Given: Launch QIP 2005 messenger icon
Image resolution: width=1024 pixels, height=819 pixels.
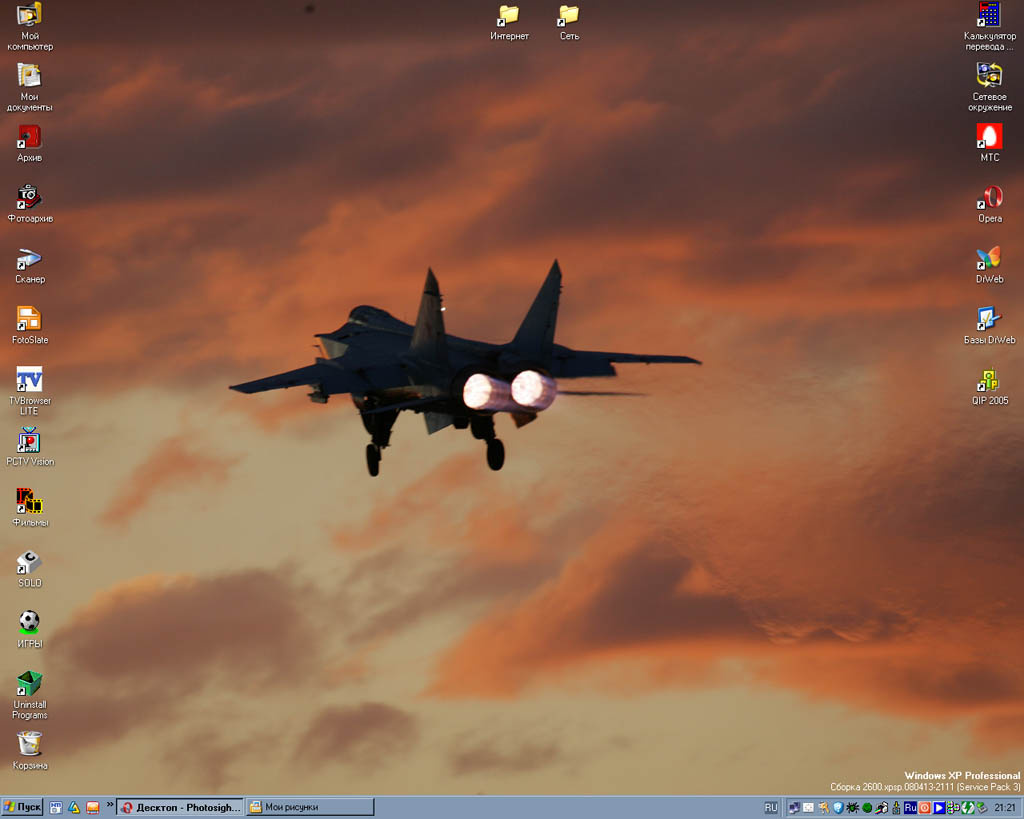Looking at the screenshot, I should [x=989, y=380].
